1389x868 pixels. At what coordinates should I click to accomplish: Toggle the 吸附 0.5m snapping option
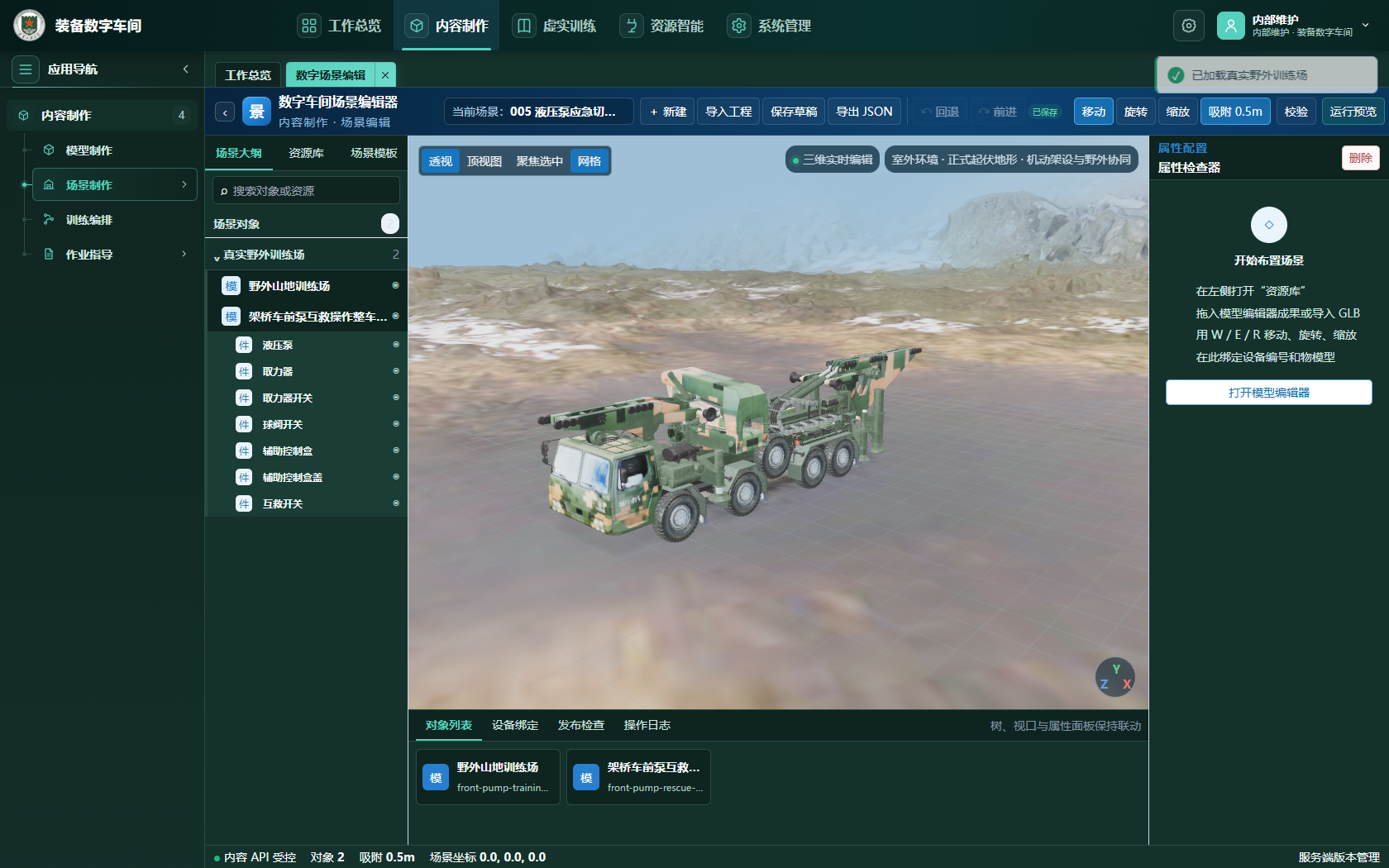[x=1235, y=112]
